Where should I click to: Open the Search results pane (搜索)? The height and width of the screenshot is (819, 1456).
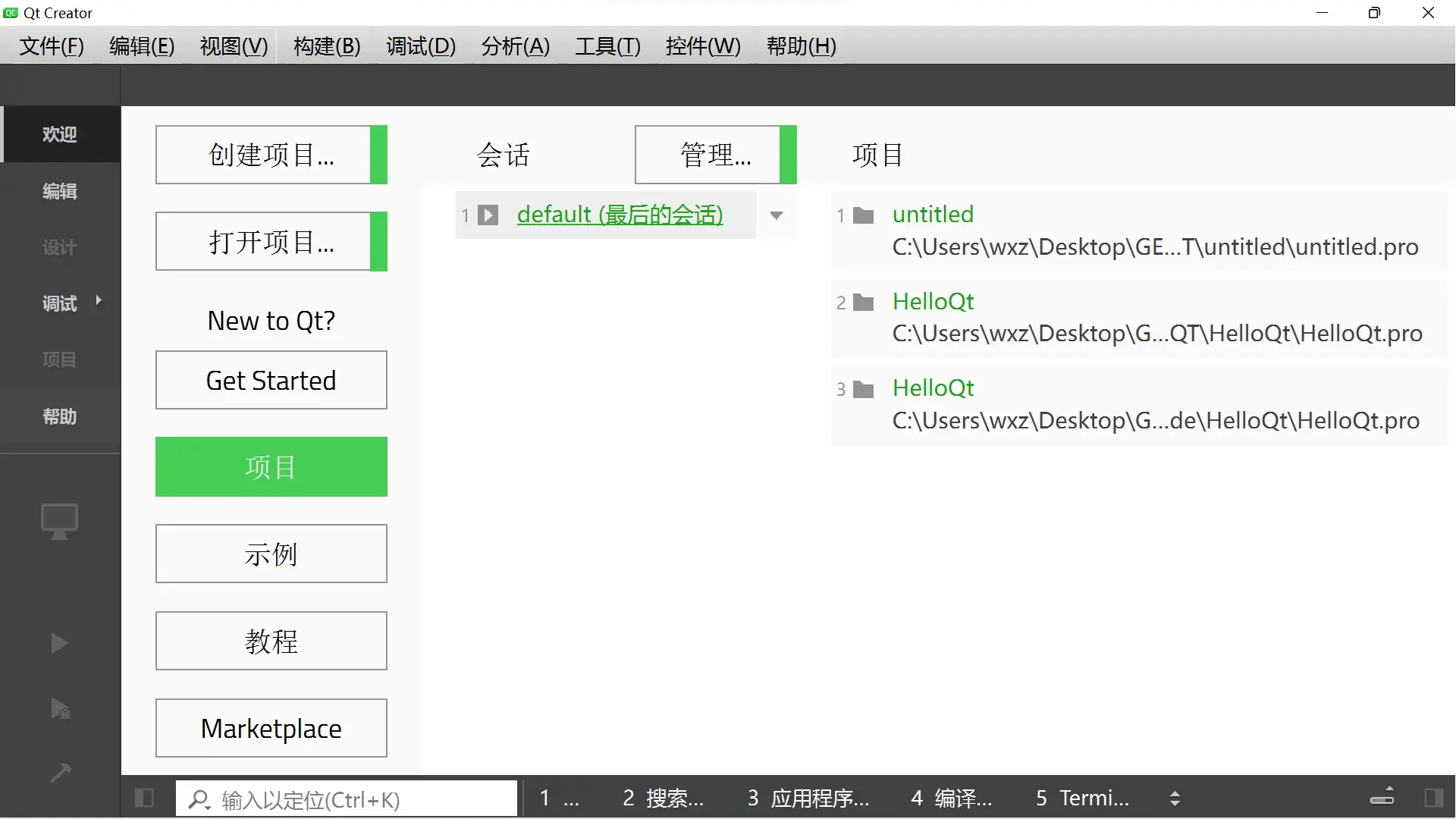pos(664,798)
